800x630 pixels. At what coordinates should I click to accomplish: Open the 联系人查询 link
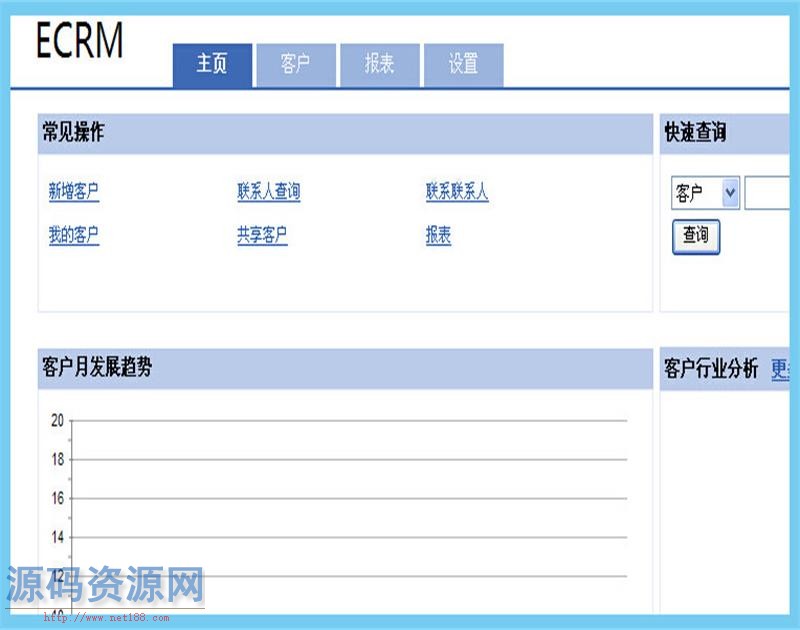click(x=268, y=192)
